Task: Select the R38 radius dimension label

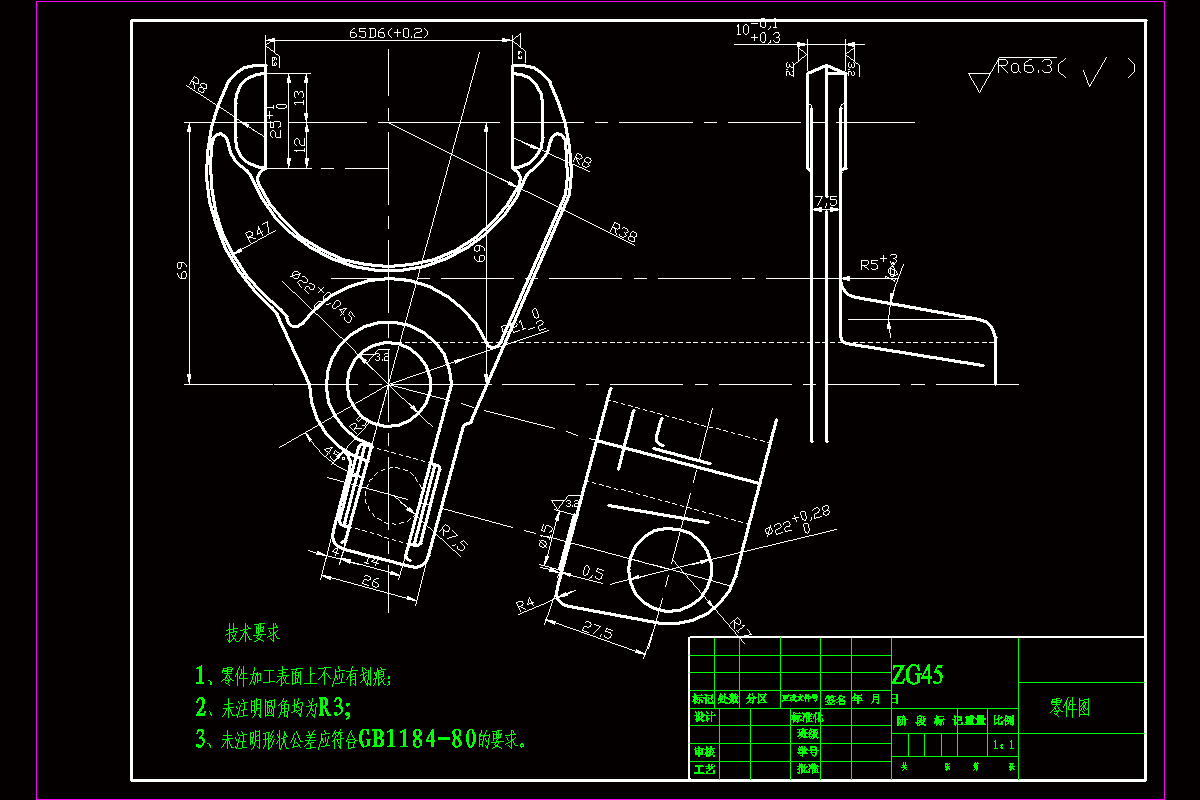Action: click(x=623, y=231)
